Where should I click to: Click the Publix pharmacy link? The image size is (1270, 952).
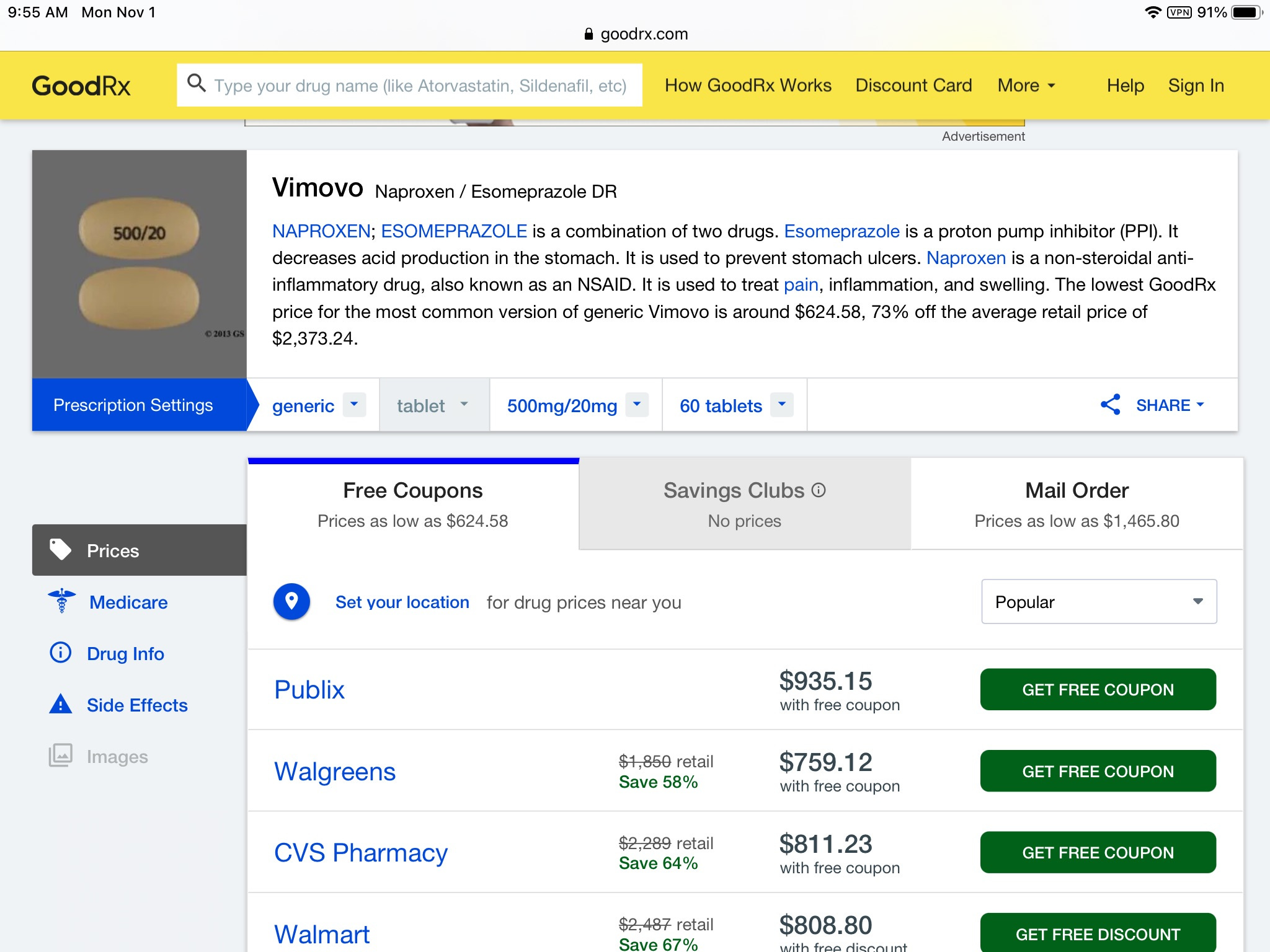pos(309,689)
